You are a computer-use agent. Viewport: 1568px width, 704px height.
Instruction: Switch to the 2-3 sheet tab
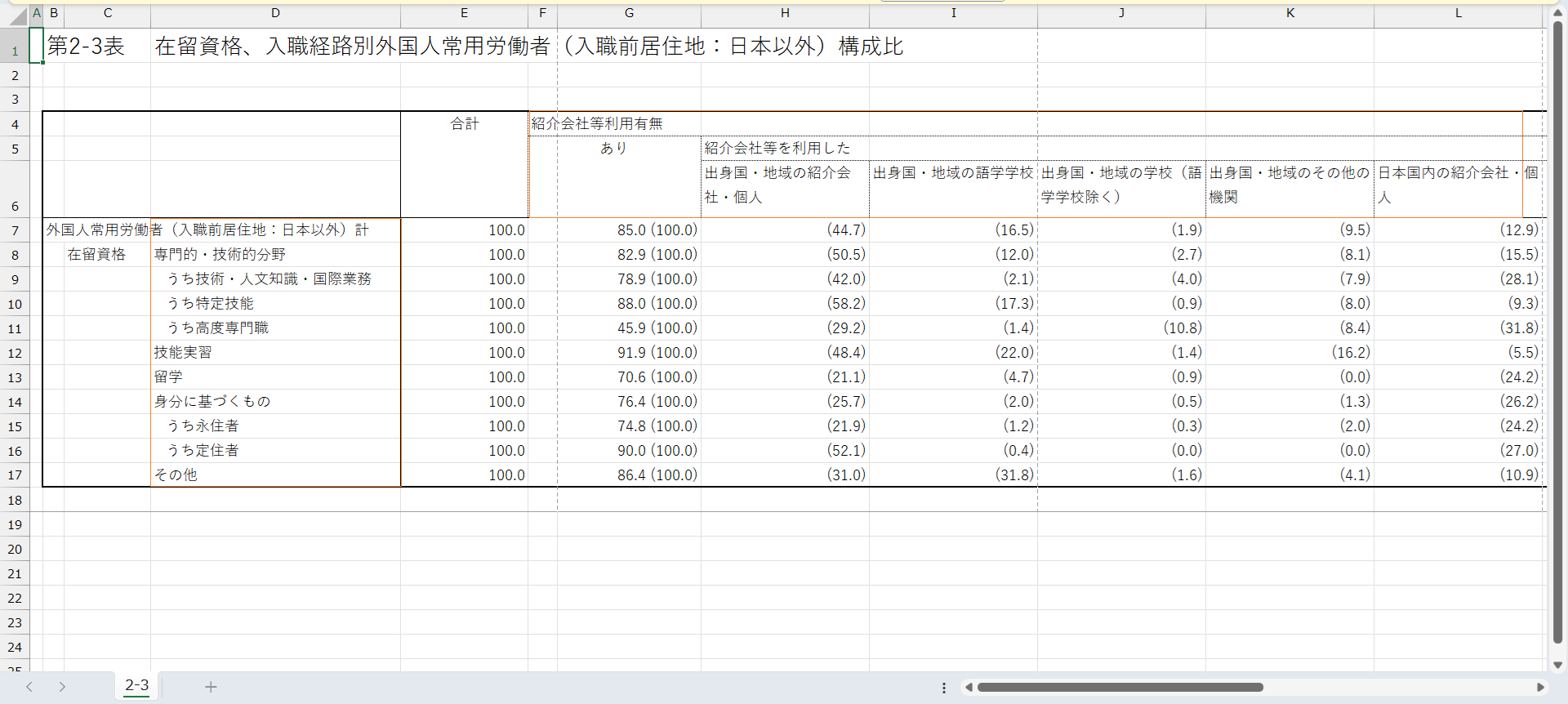click(x=136, y=686)
